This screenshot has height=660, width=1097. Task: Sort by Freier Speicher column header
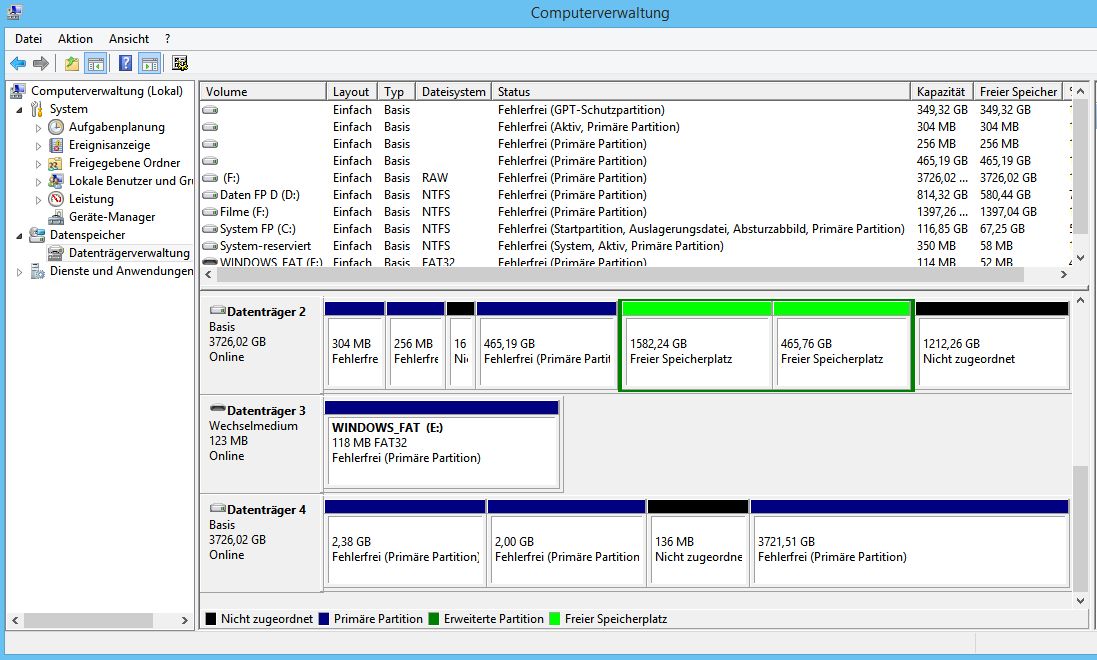click(x=1018, y=92)
